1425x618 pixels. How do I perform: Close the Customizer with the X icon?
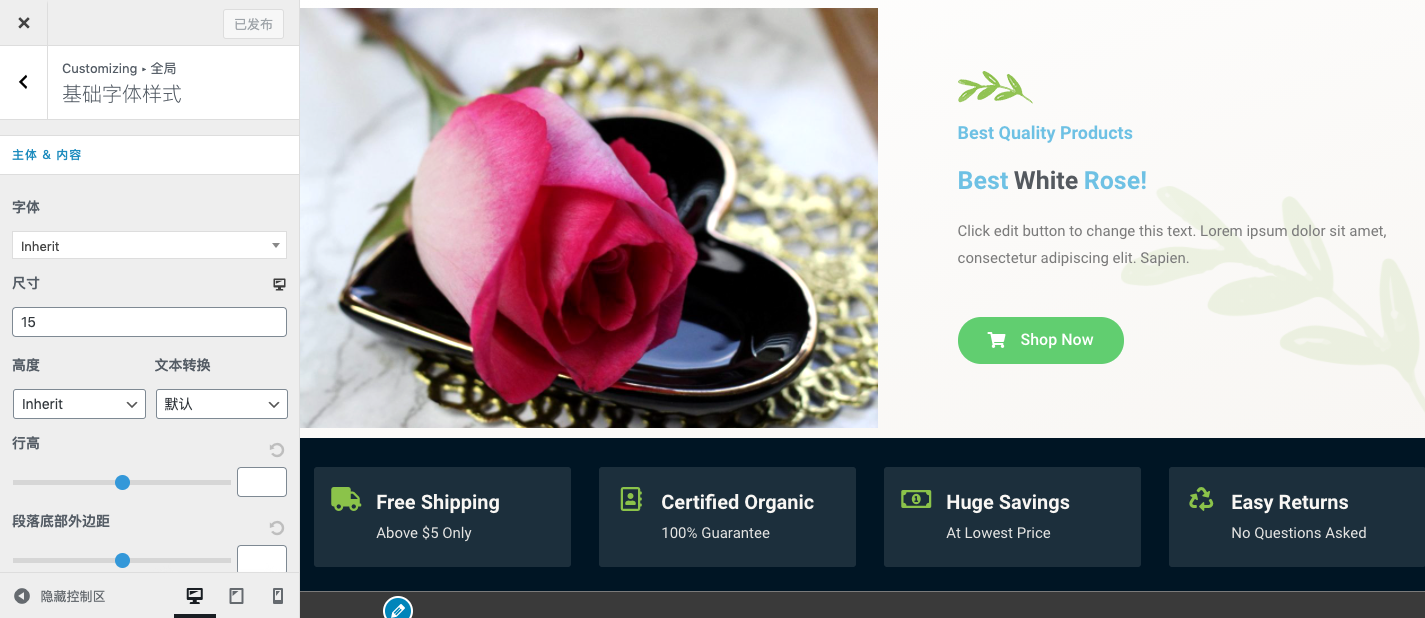24,23
